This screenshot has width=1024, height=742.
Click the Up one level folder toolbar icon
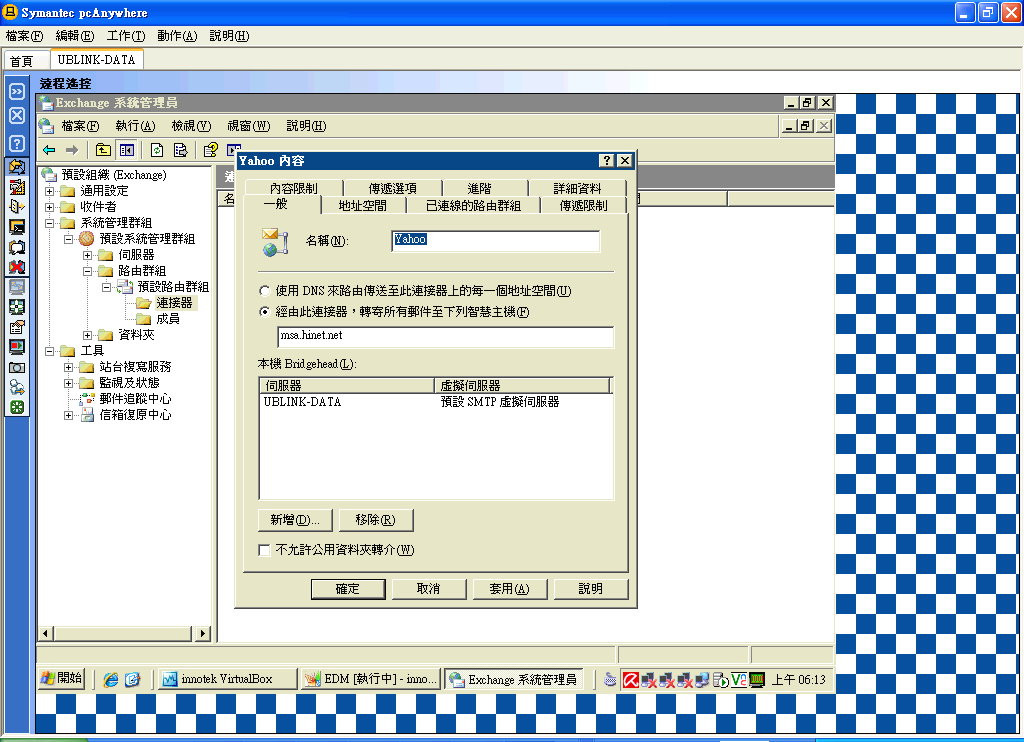103,150
